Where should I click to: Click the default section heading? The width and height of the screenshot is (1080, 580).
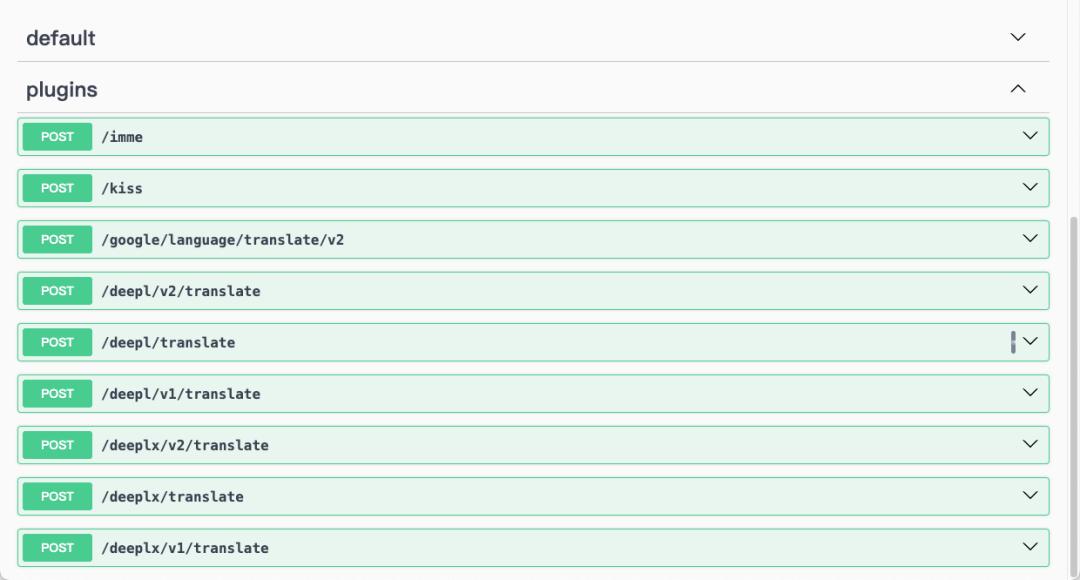pos(61,38)
